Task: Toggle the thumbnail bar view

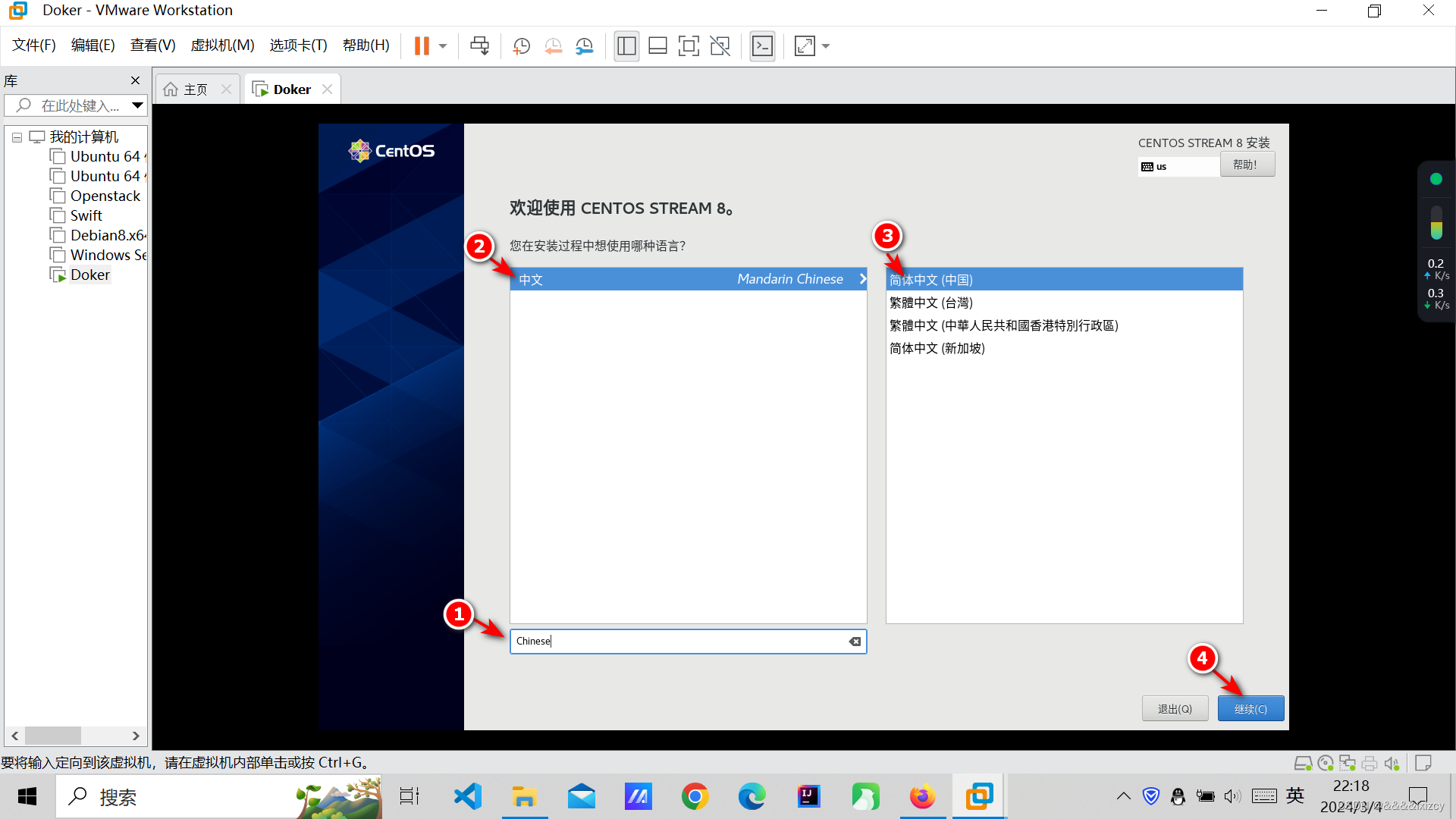Action: pyautogui.click(x=657, y=46)
